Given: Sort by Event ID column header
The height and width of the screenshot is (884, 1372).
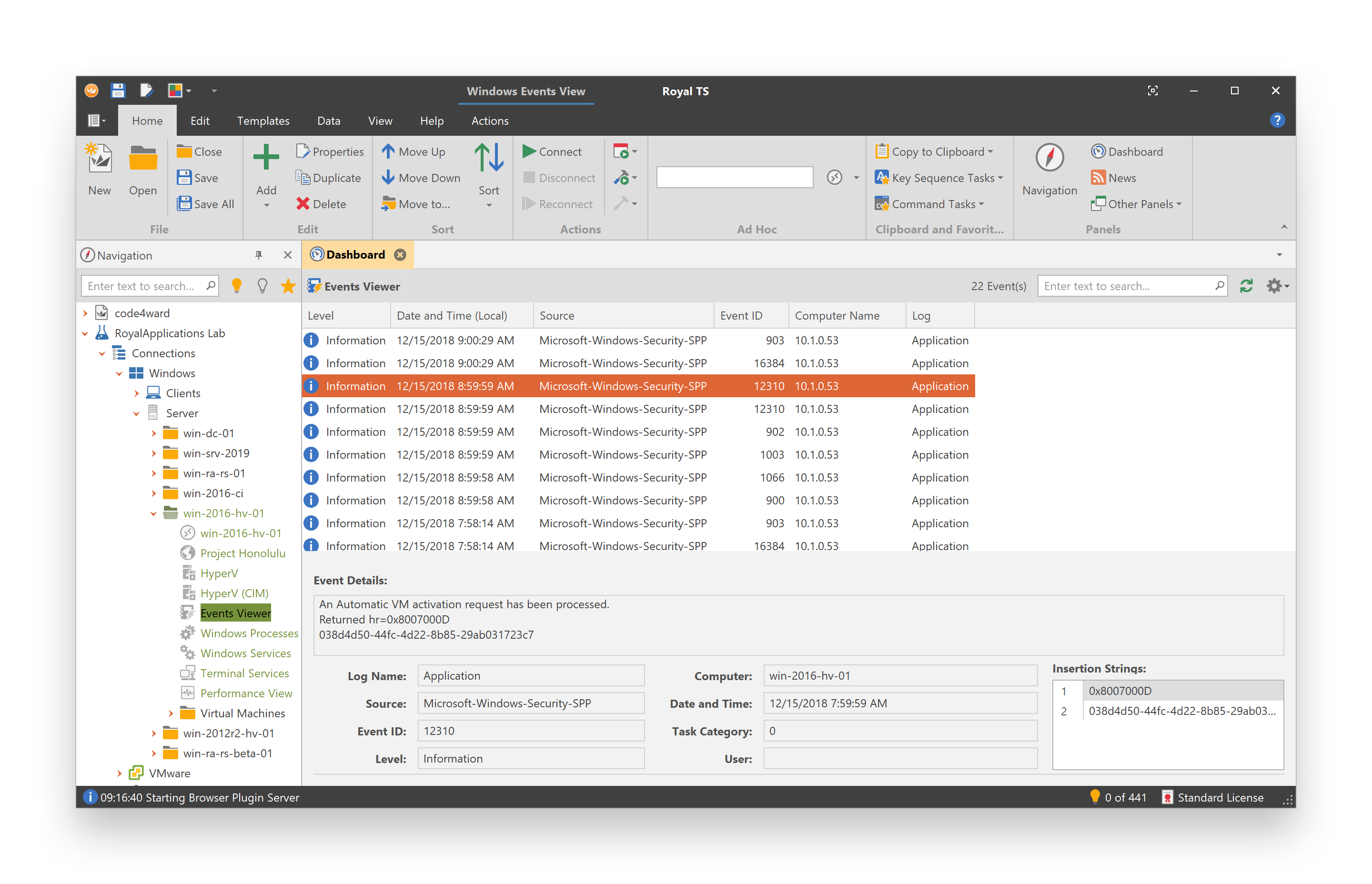Looking at the screenshot, I should pos(750,315).
